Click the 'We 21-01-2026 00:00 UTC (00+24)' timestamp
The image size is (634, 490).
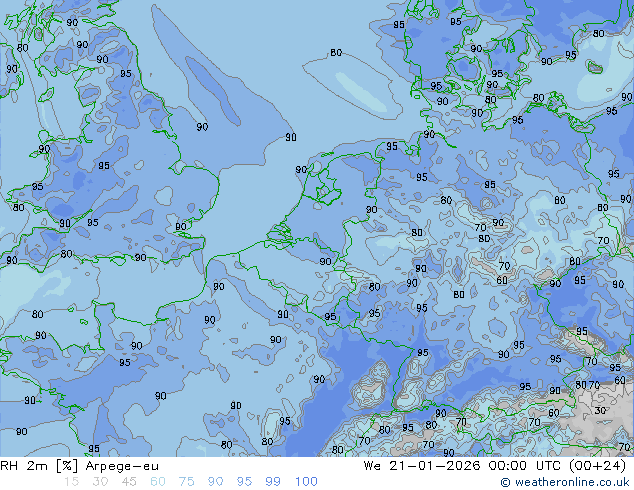(495, 466)
